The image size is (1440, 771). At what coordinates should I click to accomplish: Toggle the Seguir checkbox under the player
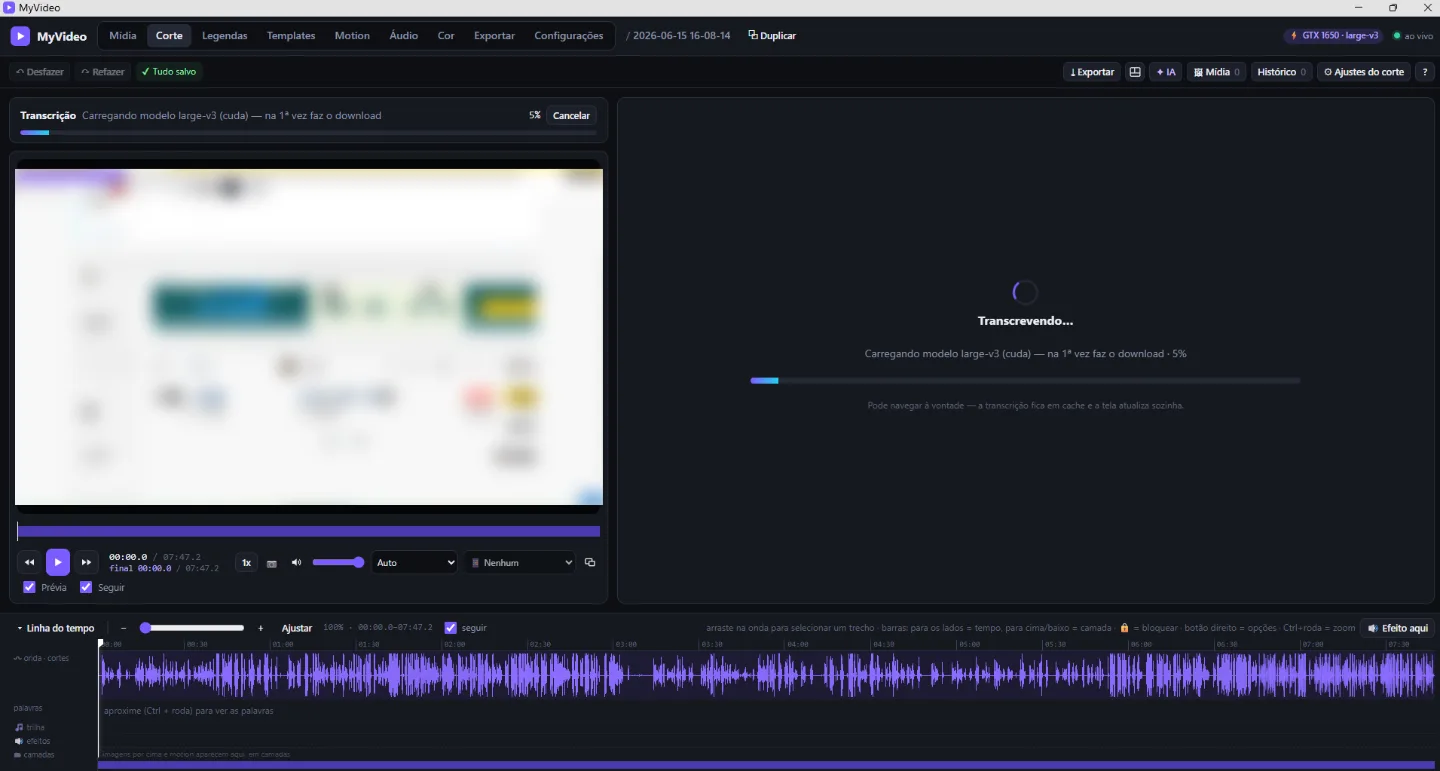coord(86,587)
